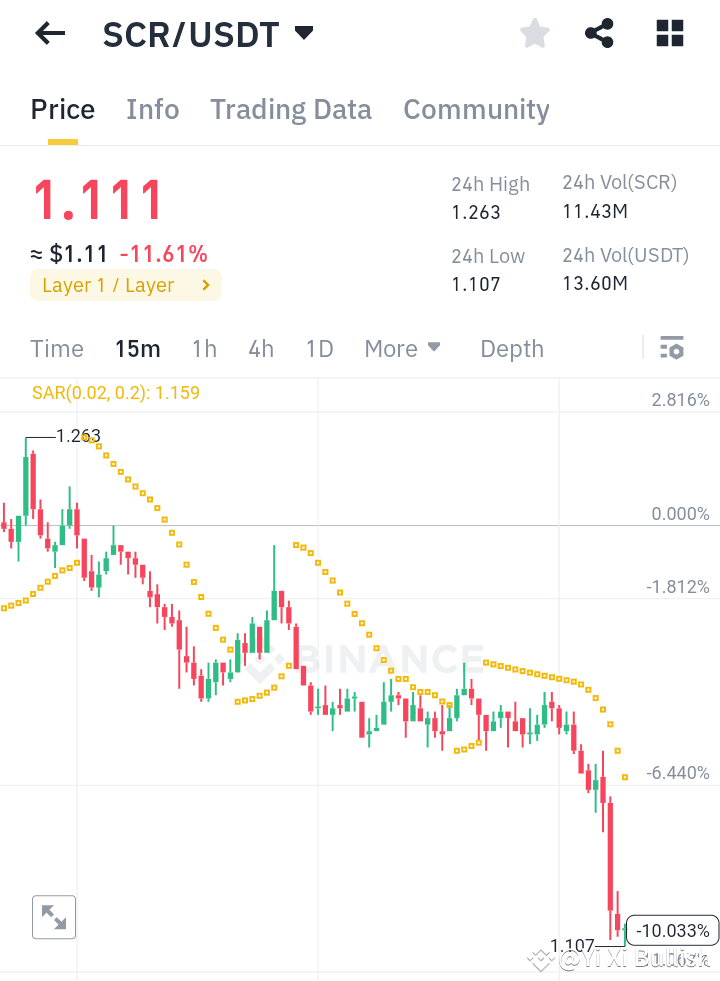Screen dimensions: 720x981
Task: Tap the -10.033% change badge on chart
Action: click(671, 930)
